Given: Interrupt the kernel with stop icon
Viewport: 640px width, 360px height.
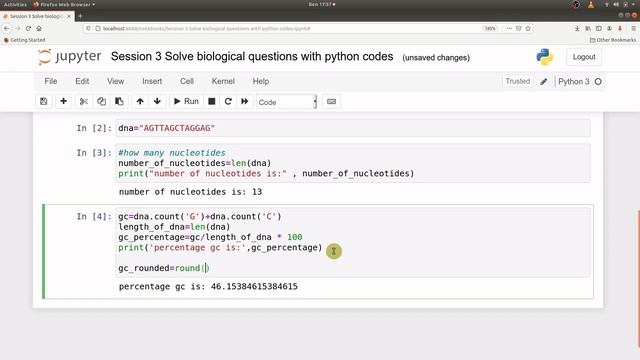Looking at the screenshot, I should click(211, 102).
